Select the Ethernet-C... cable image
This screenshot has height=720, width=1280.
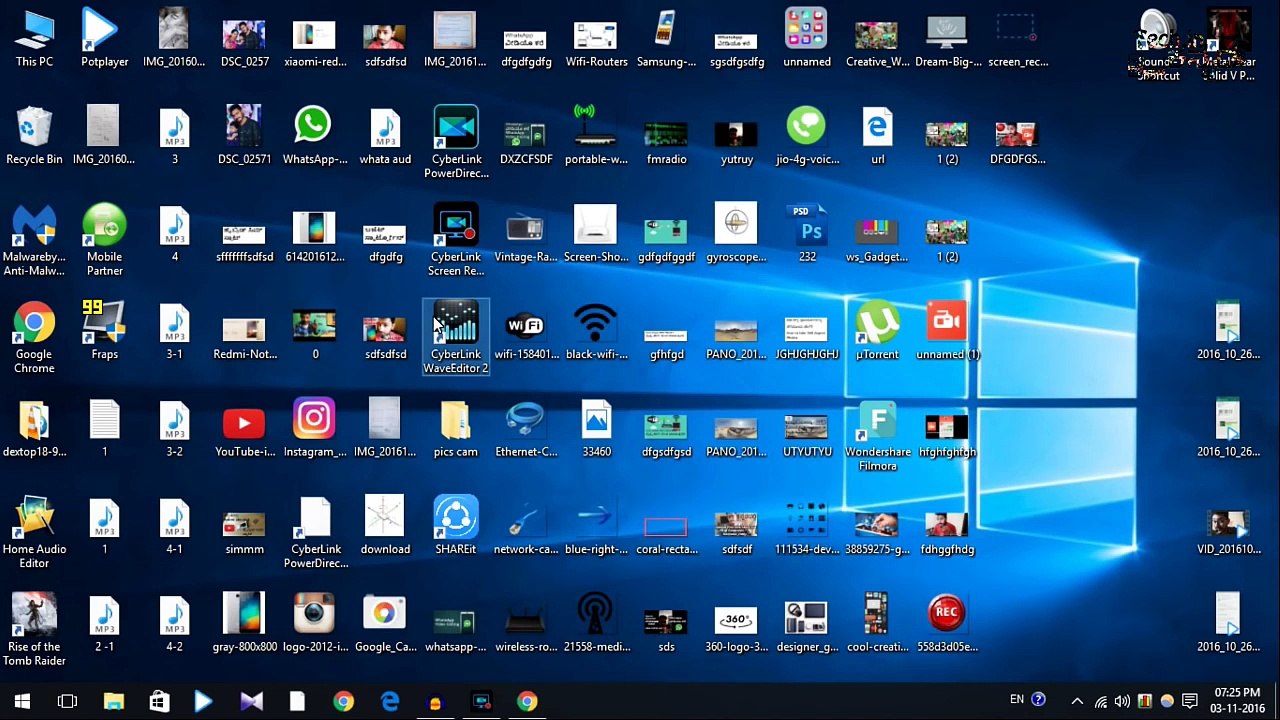526,428
